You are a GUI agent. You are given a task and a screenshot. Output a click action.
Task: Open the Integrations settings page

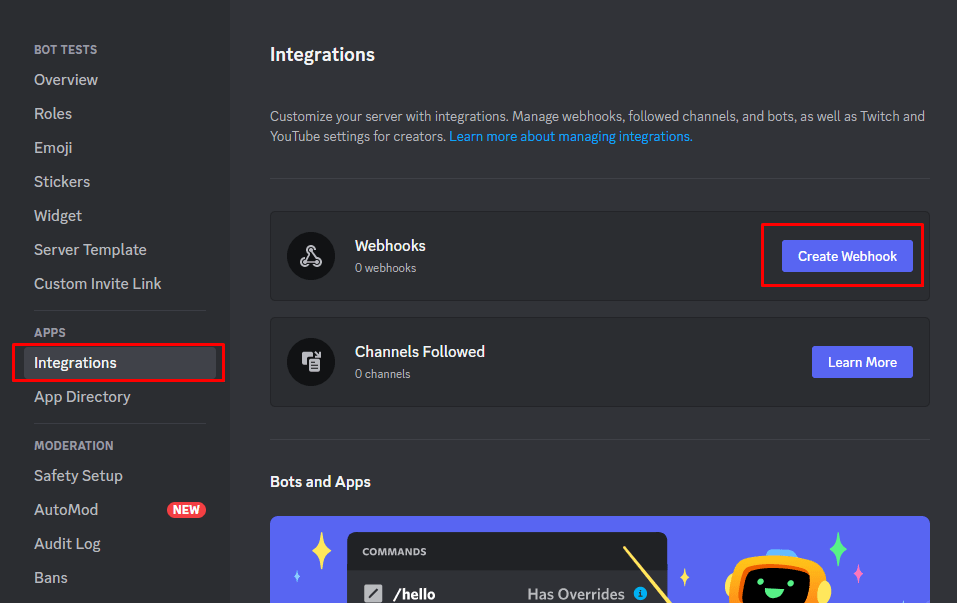point(75,362)
